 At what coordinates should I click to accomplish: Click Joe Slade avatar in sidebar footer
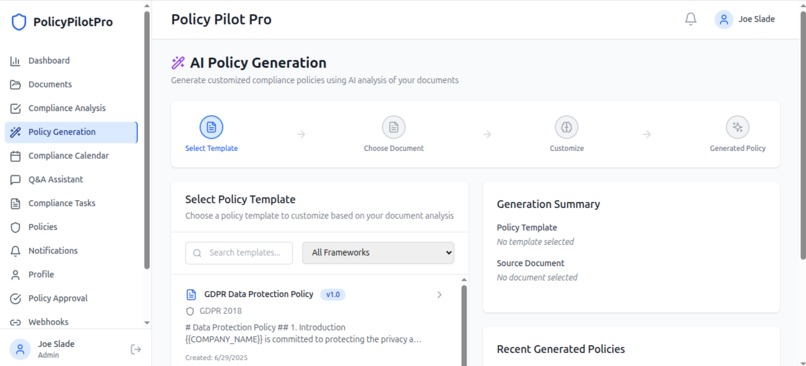click(x=20, y=350)
